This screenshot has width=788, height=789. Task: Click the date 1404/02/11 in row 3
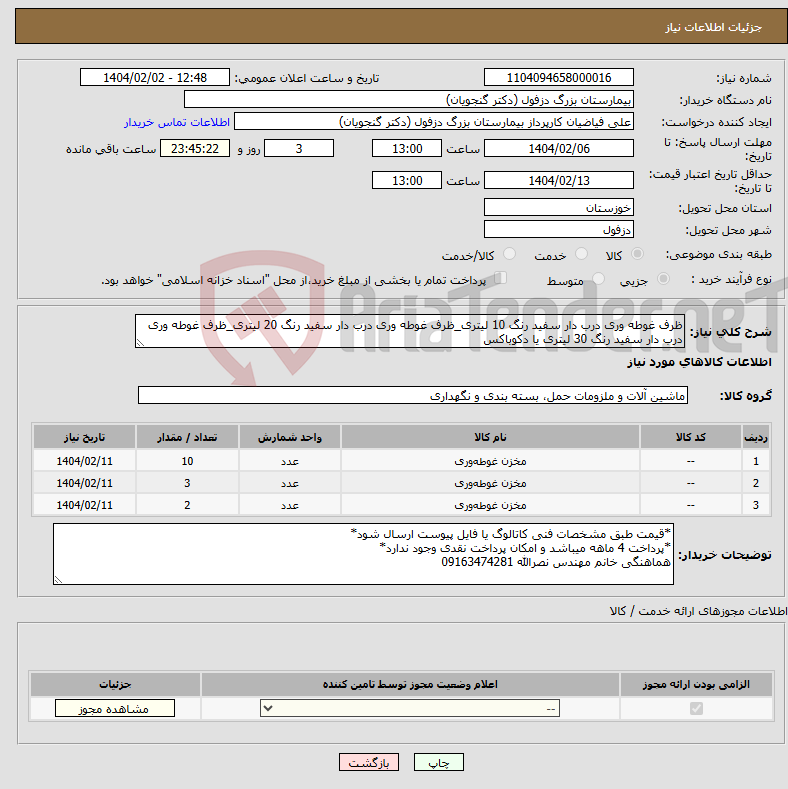click(85, 505)
